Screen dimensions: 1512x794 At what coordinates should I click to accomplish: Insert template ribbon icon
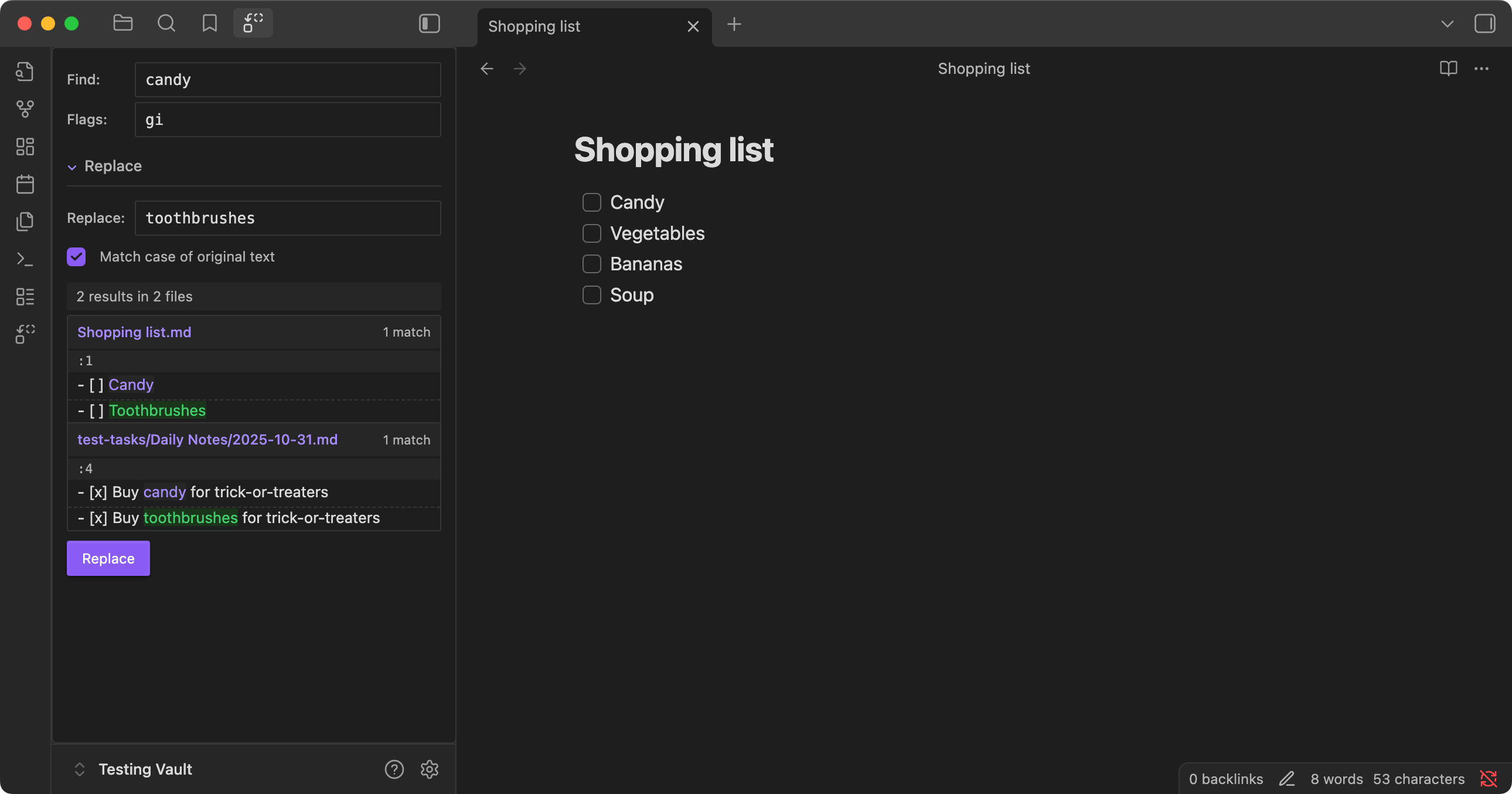[x=25, y=222]
